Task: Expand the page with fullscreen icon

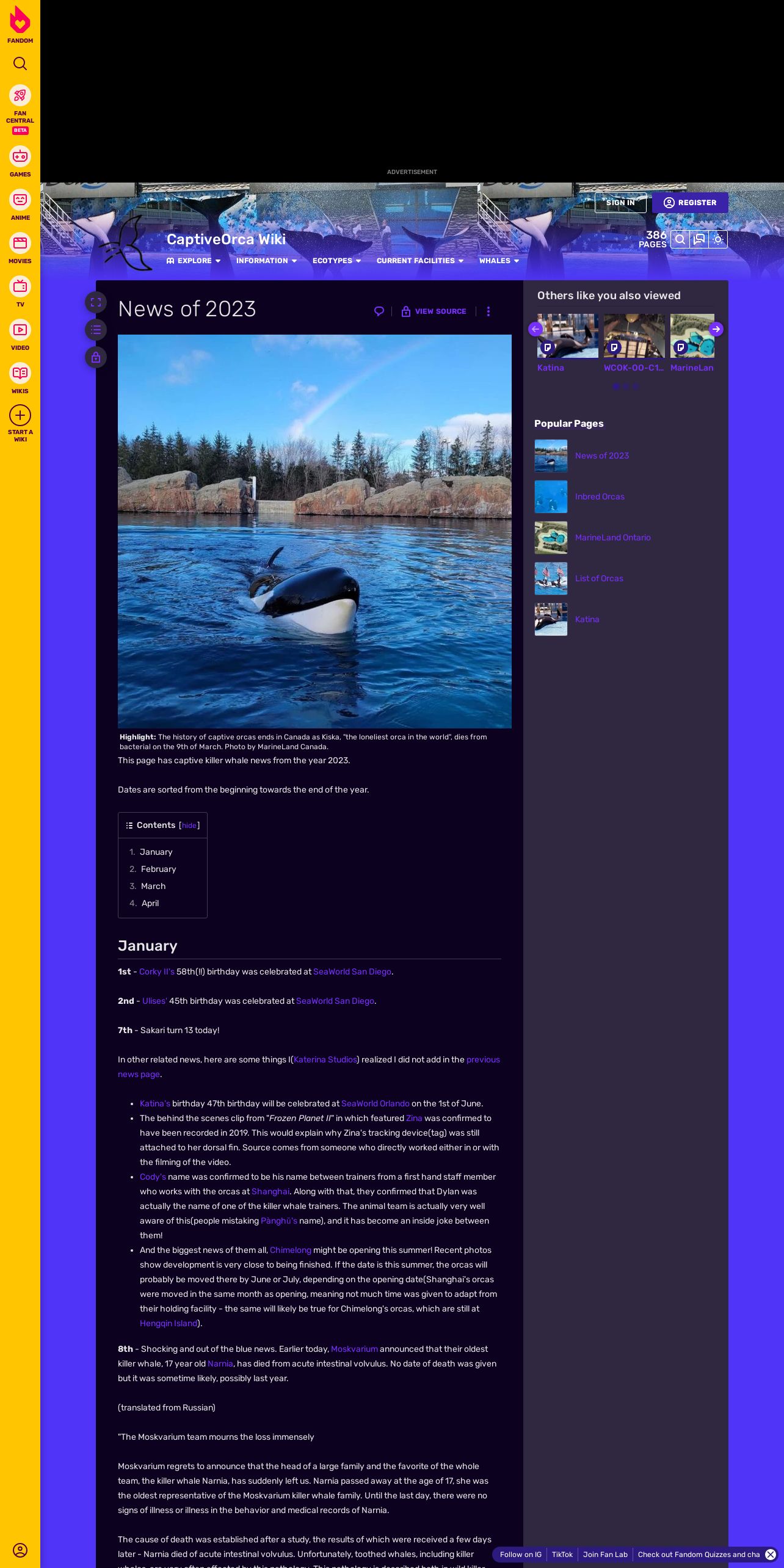Action: click(96, 302)
